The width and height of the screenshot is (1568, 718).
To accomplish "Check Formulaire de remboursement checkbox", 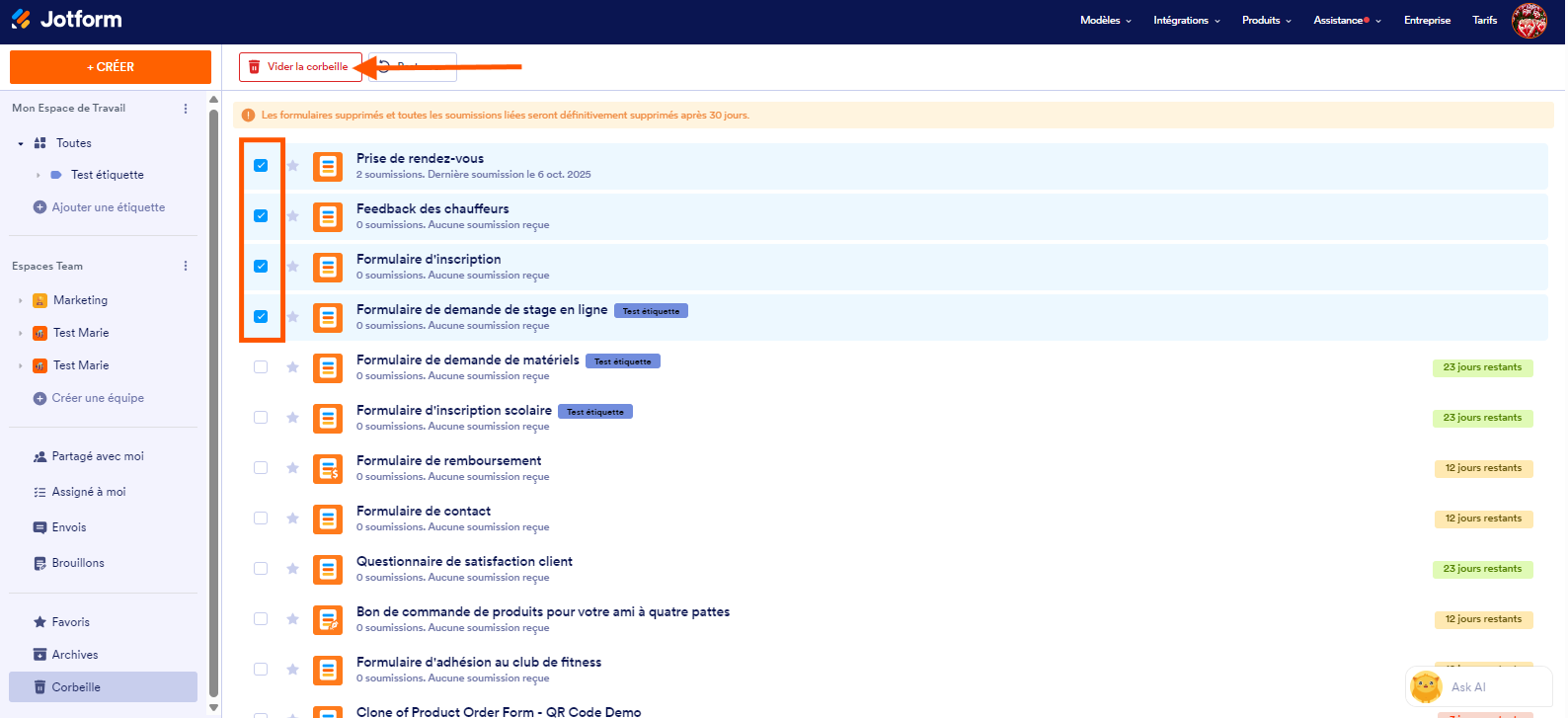I will (261, 468).
